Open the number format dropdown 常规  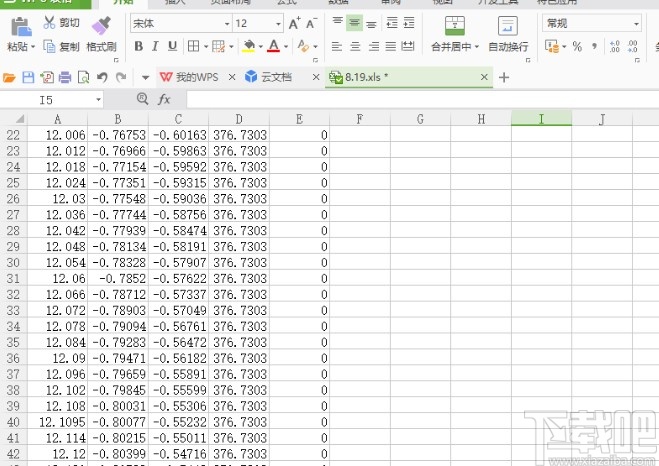tap(636, 24)
